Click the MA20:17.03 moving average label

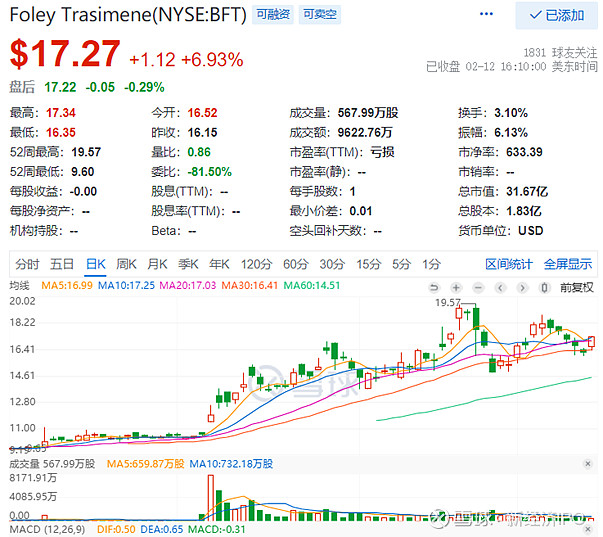point(188,285)
